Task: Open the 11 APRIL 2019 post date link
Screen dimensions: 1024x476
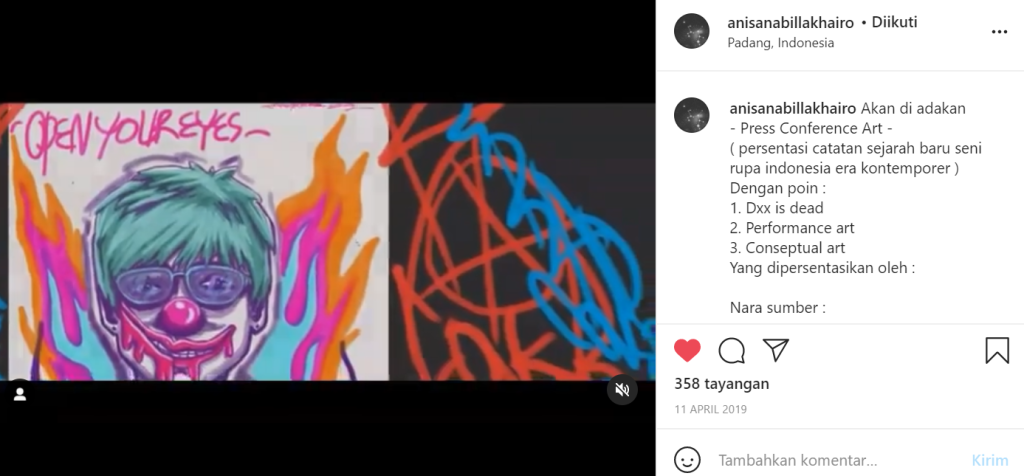Action: (711, 410)
